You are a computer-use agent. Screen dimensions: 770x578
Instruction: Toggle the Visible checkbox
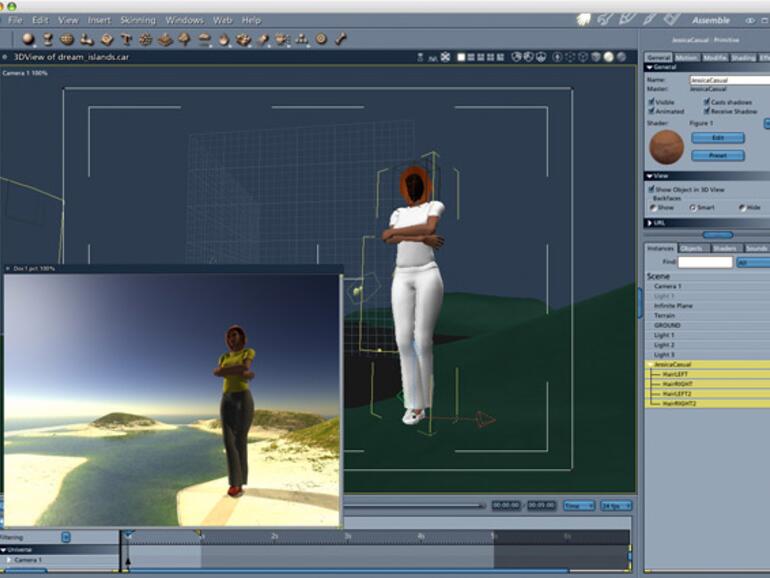click(x=652, y=102)
